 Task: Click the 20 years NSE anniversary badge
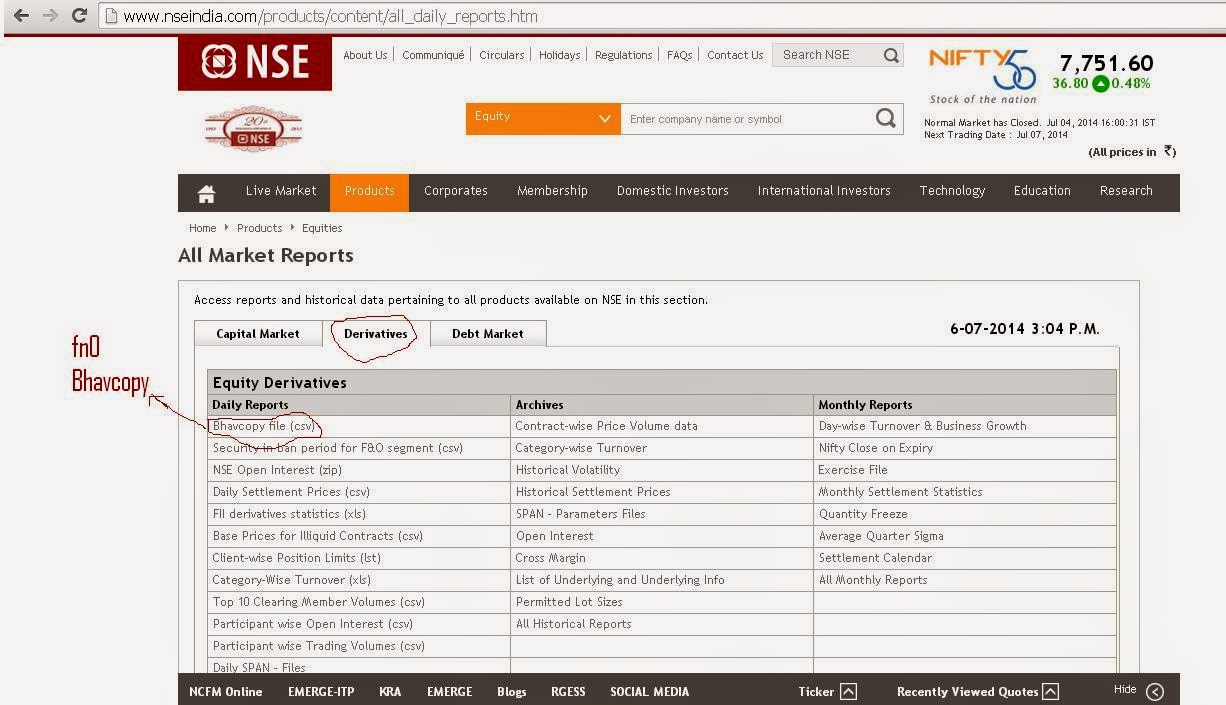pyautogui.click(x=253, y=129)
